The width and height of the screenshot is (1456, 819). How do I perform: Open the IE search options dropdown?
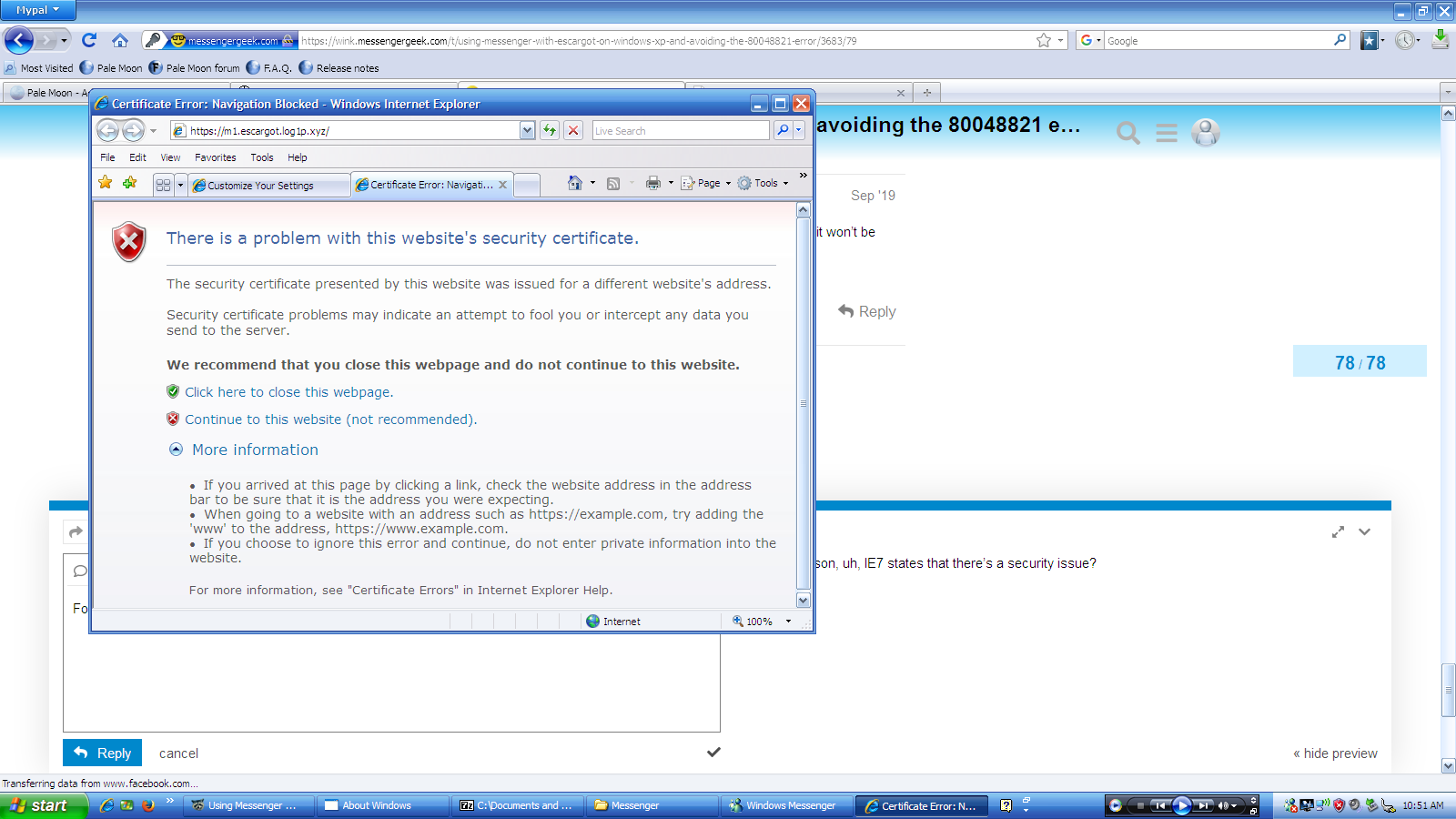[x=798, y=130]
